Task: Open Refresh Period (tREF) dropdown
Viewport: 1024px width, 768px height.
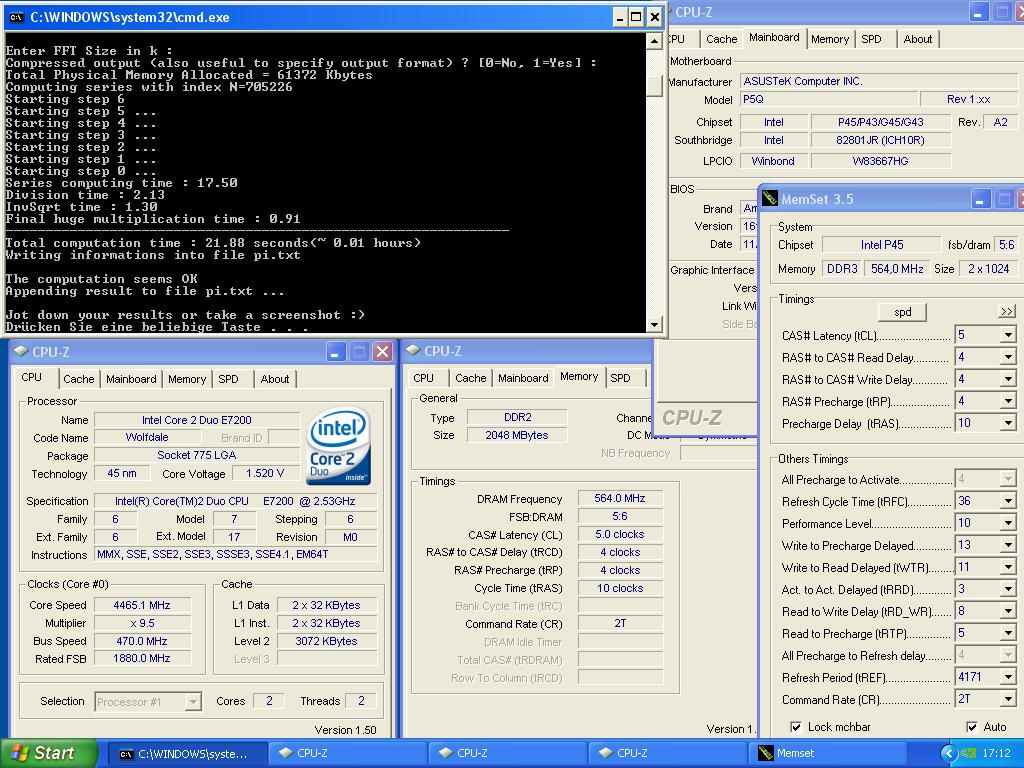Action: (1008, 677)
